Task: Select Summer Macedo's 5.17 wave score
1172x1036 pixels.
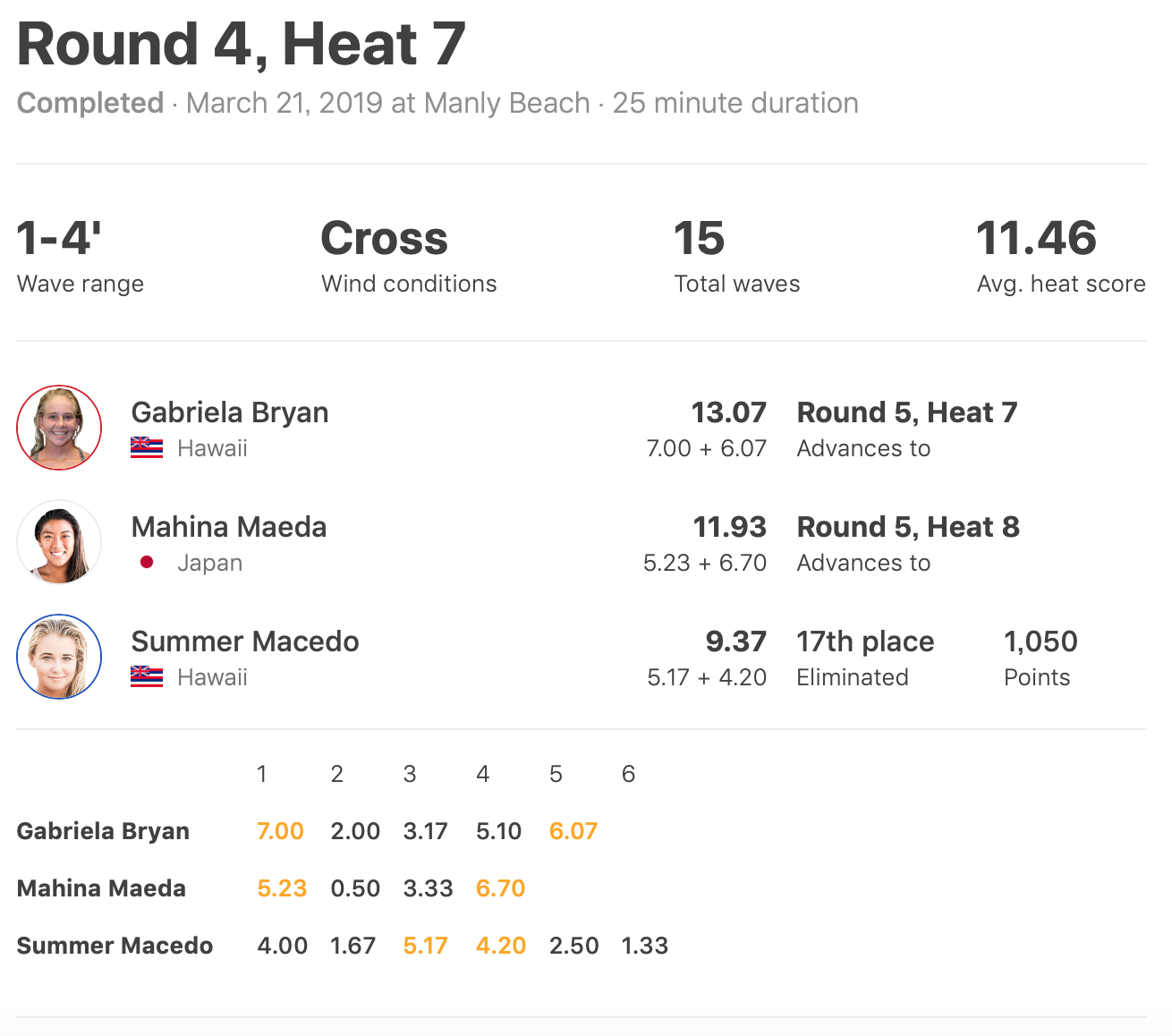Action: tap(425, 946)
